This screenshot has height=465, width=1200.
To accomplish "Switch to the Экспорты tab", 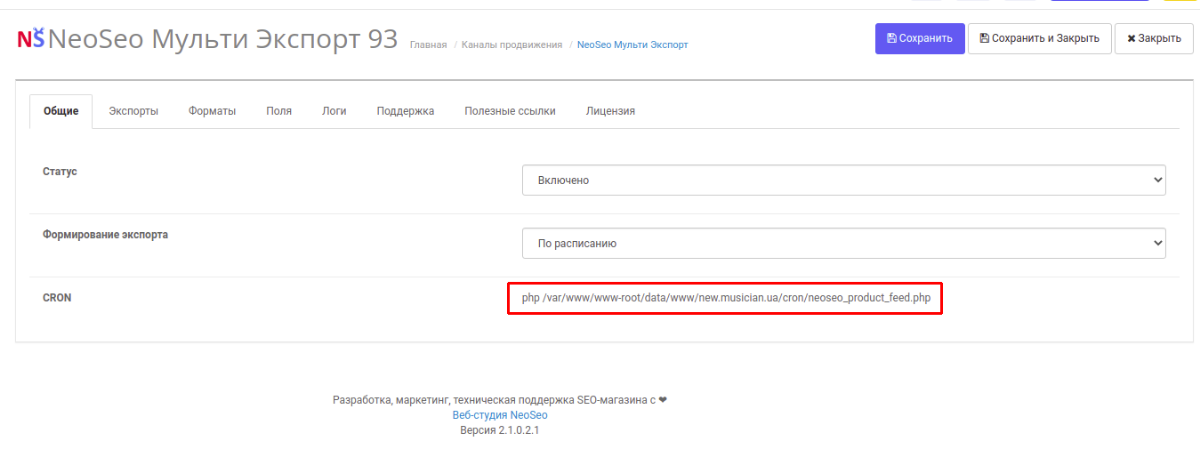I will click(x=133, y=111).
